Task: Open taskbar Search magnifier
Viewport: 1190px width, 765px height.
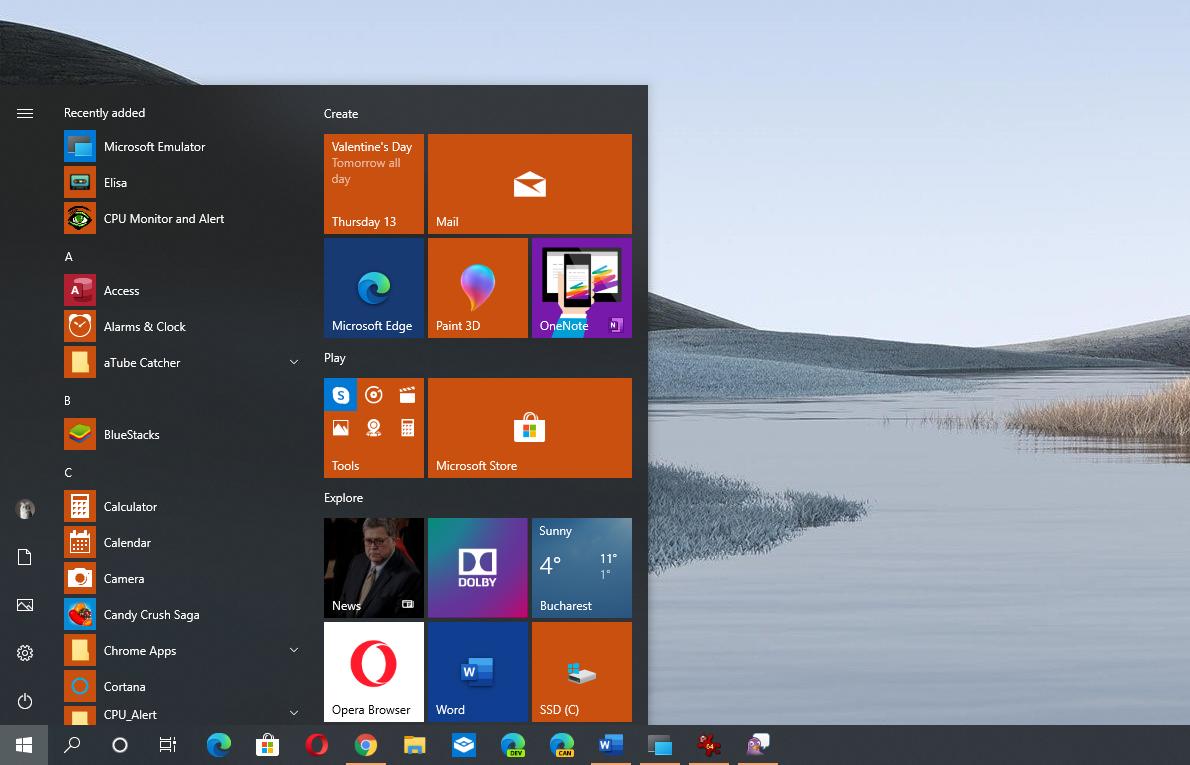Action: click(72, 745)
